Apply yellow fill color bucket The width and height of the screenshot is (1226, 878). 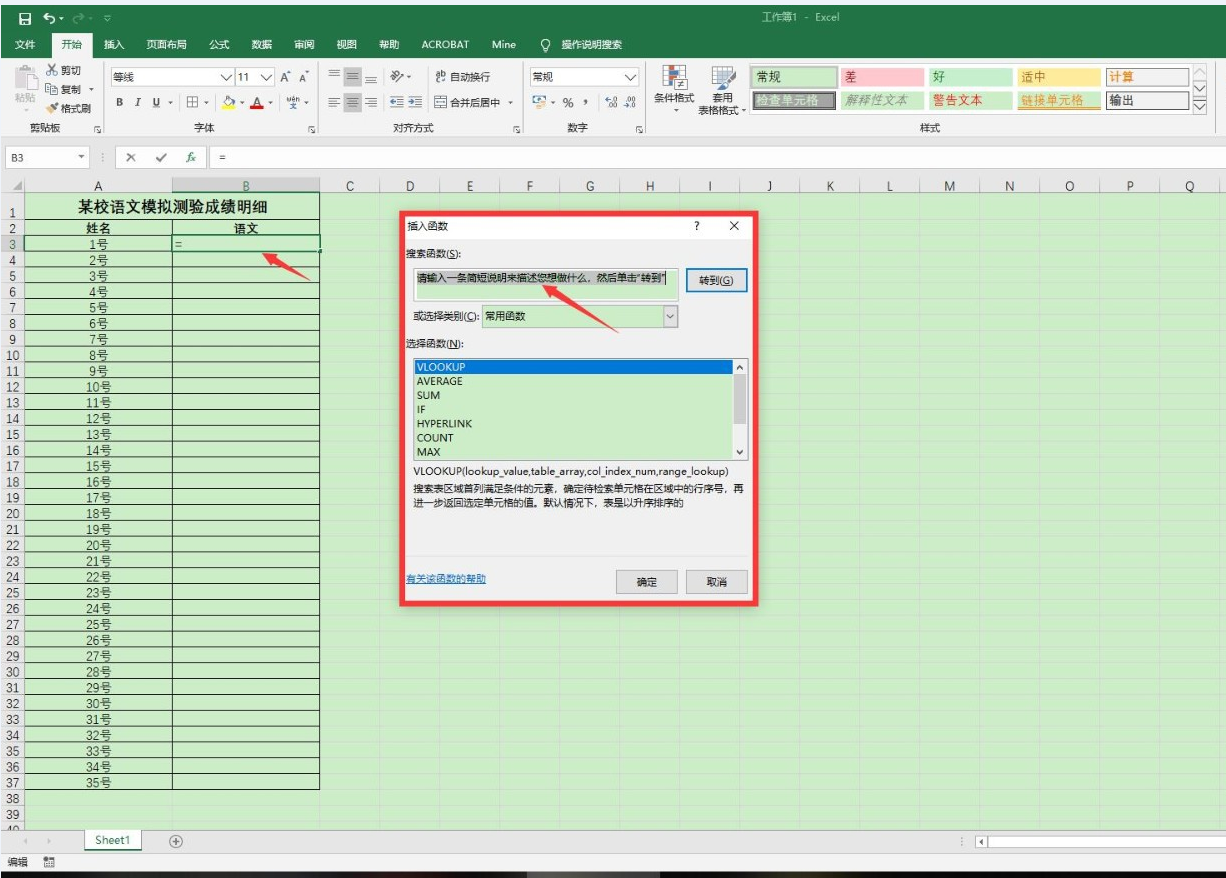click(228, 102)
